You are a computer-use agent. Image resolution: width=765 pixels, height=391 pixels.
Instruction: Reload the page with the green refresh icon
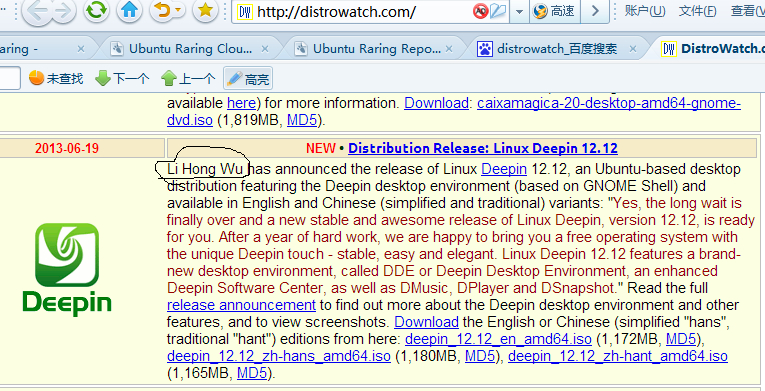[96, 10]
